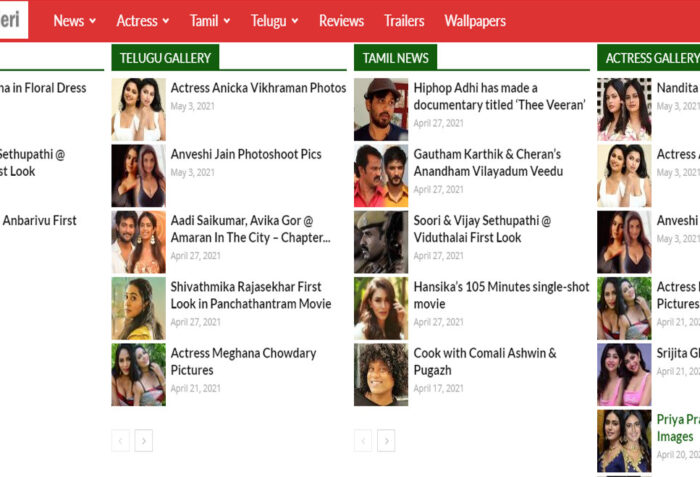This screenshot has width=700, height=477.
Task: Click next page arrow under Telugu Gallery
Action: pos(144,440)
